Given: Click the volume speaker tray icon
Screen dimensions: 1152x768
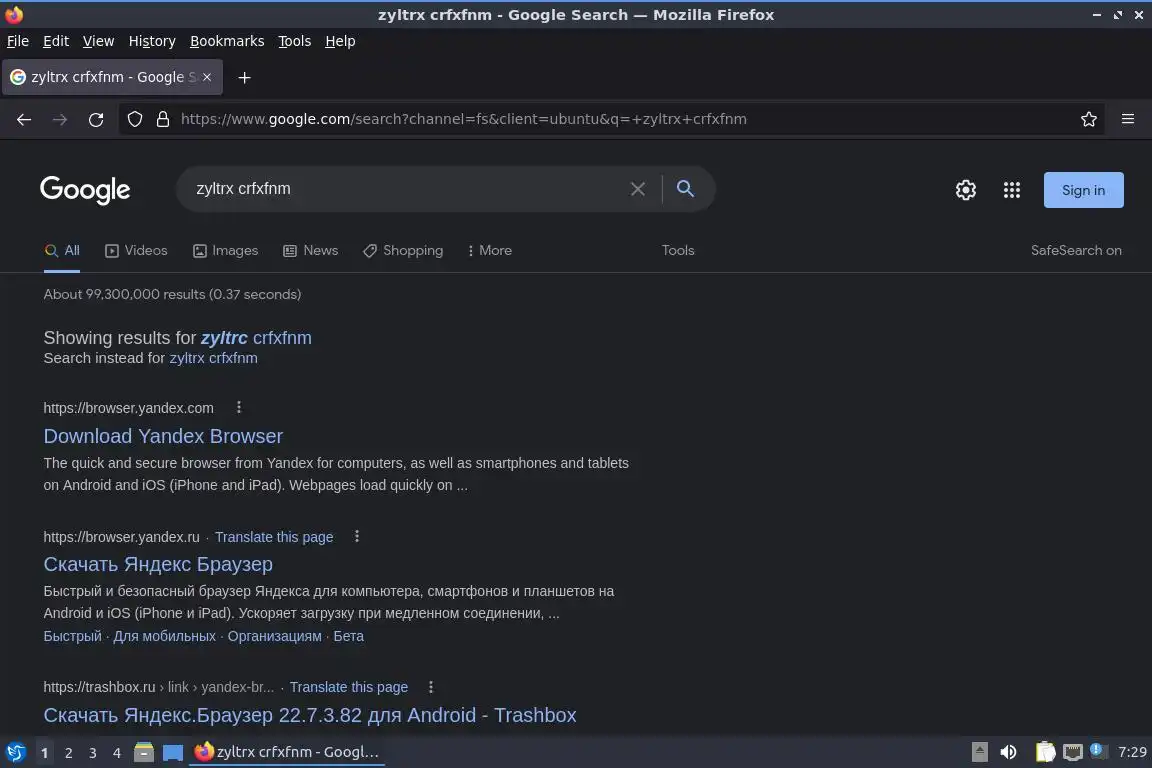Looking at the screenshot, I should click(x=1008, y=752).
